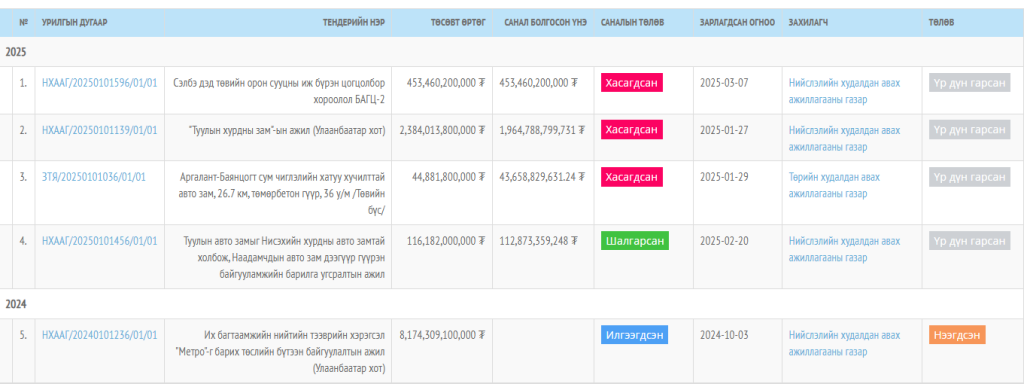Open the buyer link in row 1
This screenshot has width=1024, height=384.
(x=844, y=91)
